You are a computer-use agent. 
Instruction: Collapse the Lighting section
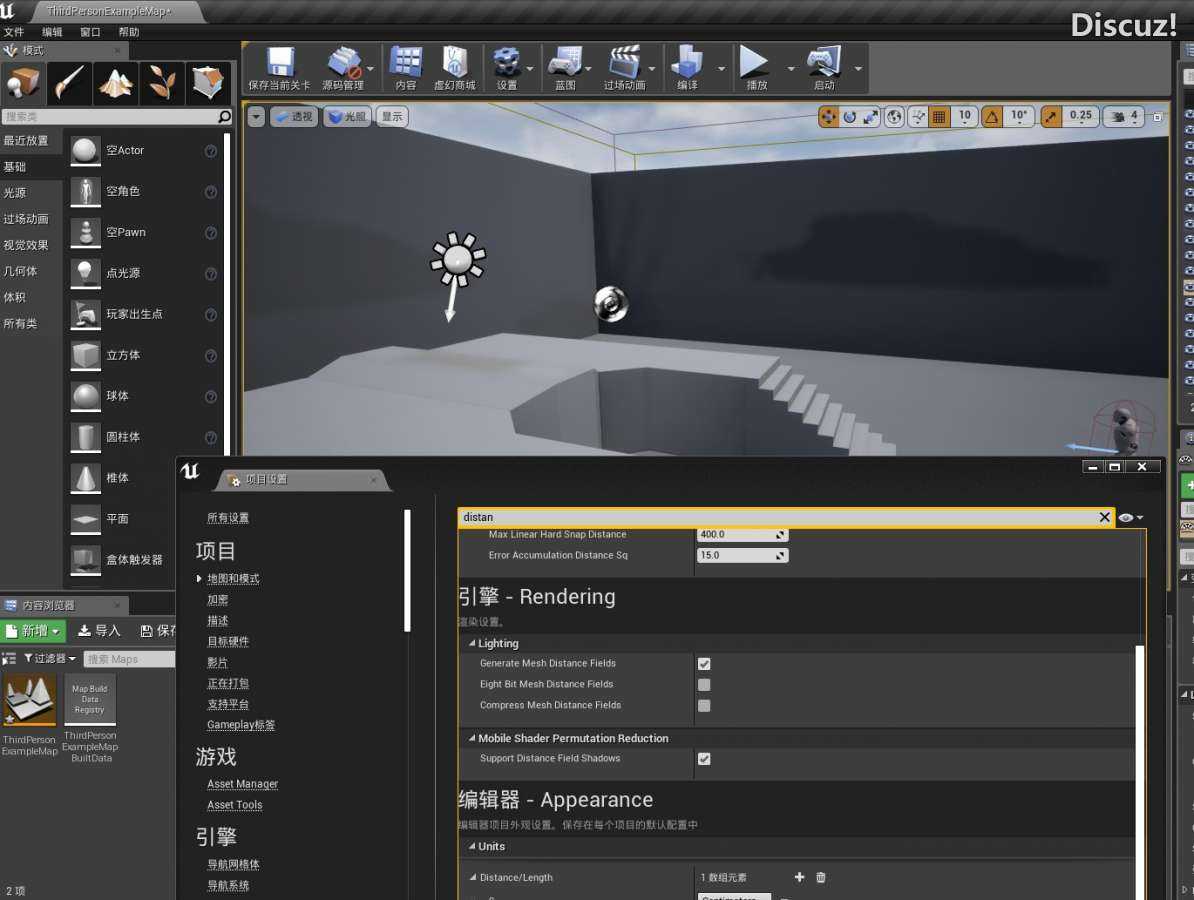(x=472, y=643)
